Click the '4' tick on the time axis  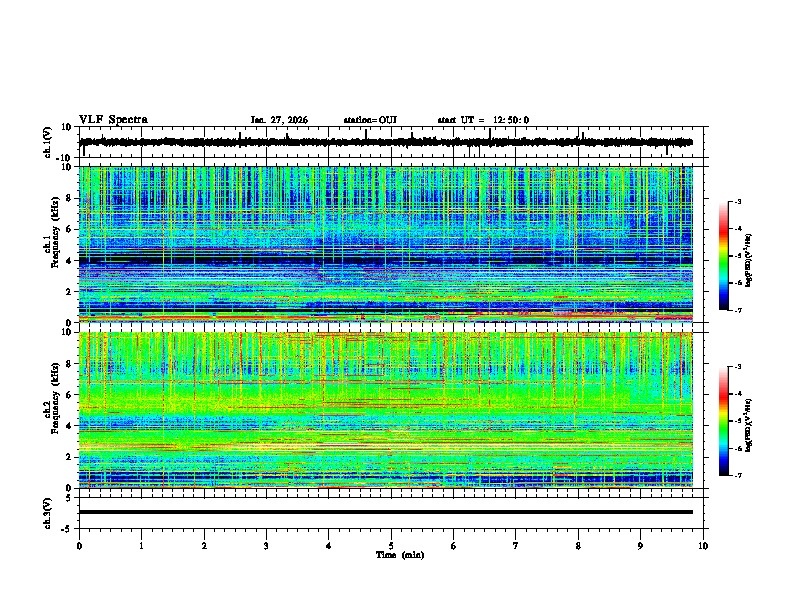coord(329,546)
